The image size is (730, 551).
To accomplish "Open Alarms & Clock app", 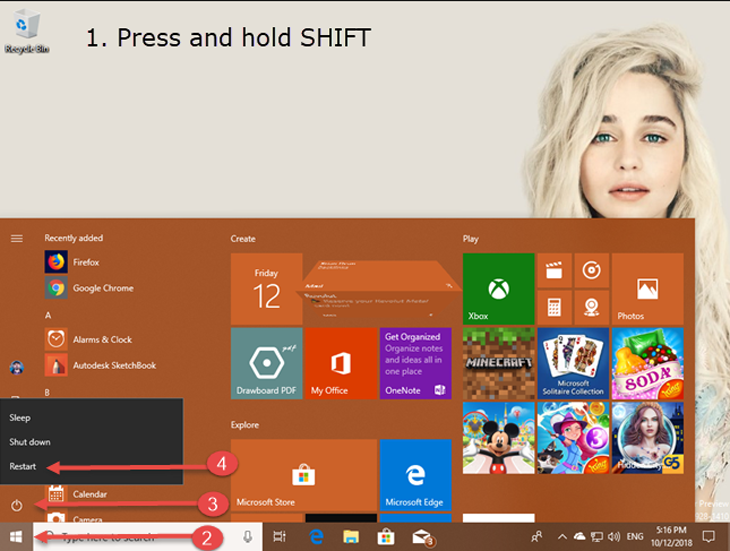I will tap(88, 339).
